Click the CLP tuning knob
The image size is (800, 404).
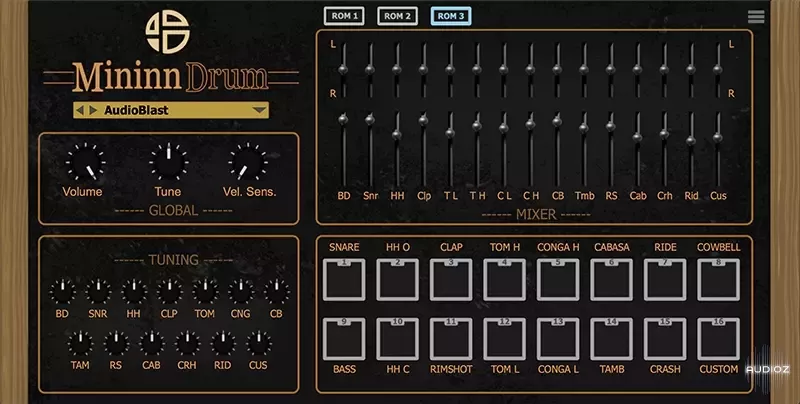point(169,292)
